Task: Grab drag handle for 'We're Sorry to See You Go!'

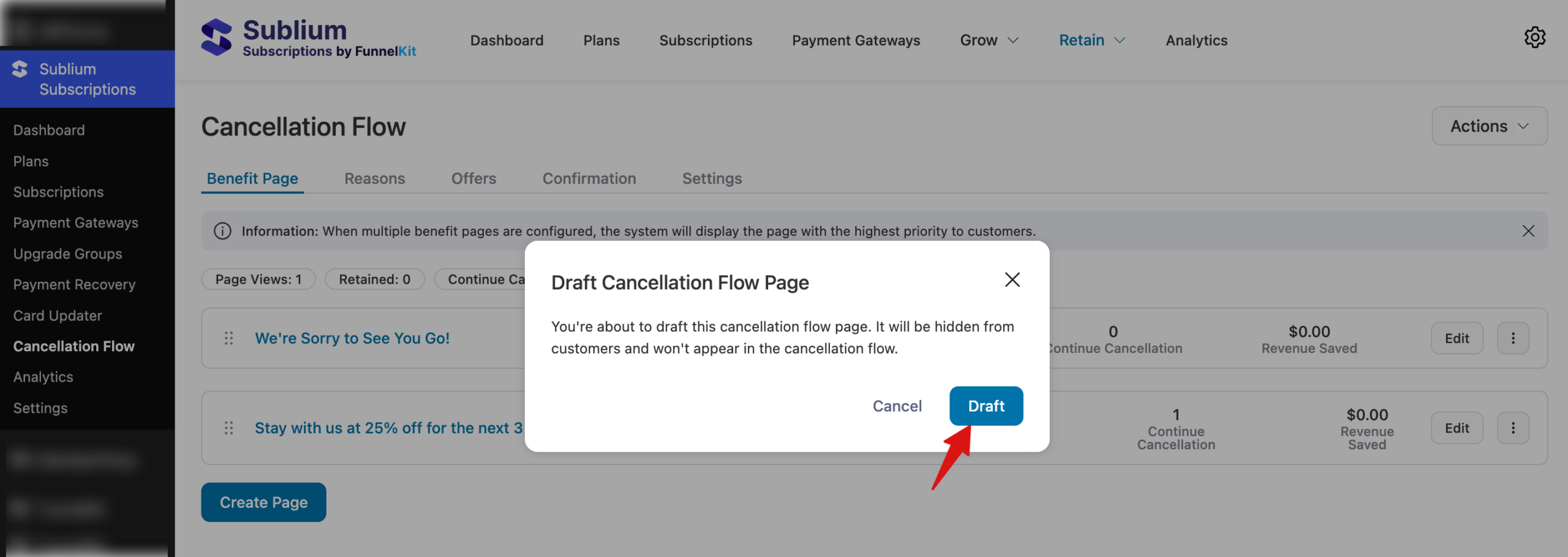Action: tap(228, 338)
